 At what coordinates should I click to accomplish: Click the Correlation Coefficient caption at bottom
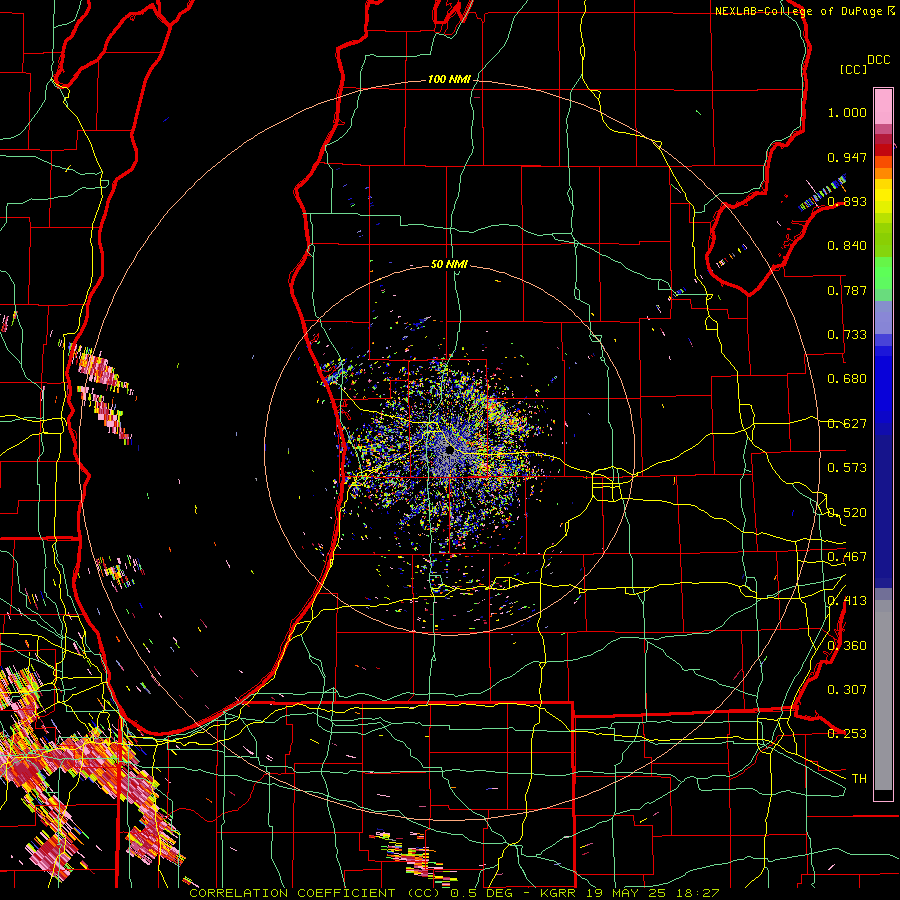(x=453, y=893)
